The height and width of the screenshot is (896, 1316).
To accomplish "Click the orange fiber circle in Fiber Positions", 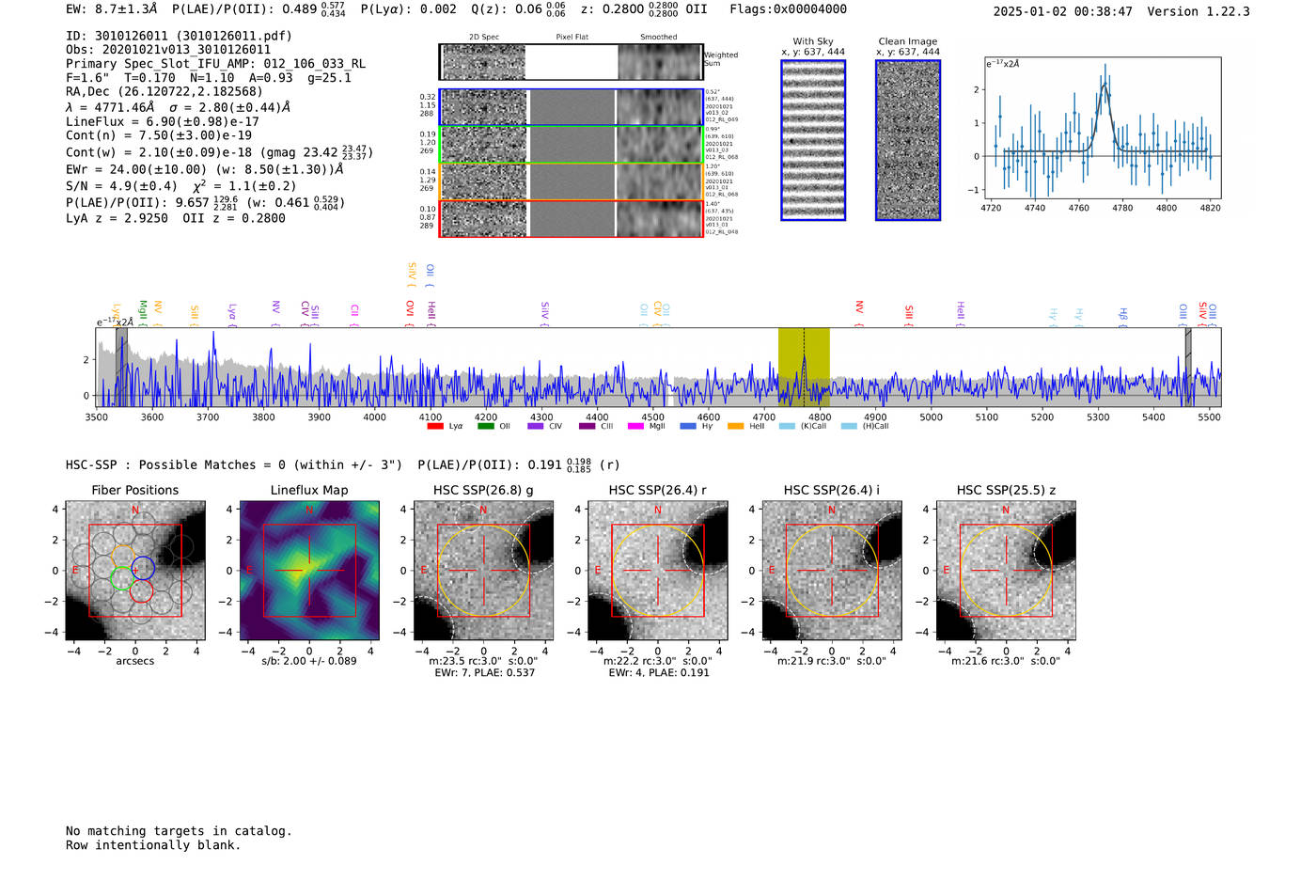I will click(x=123, y=556).
